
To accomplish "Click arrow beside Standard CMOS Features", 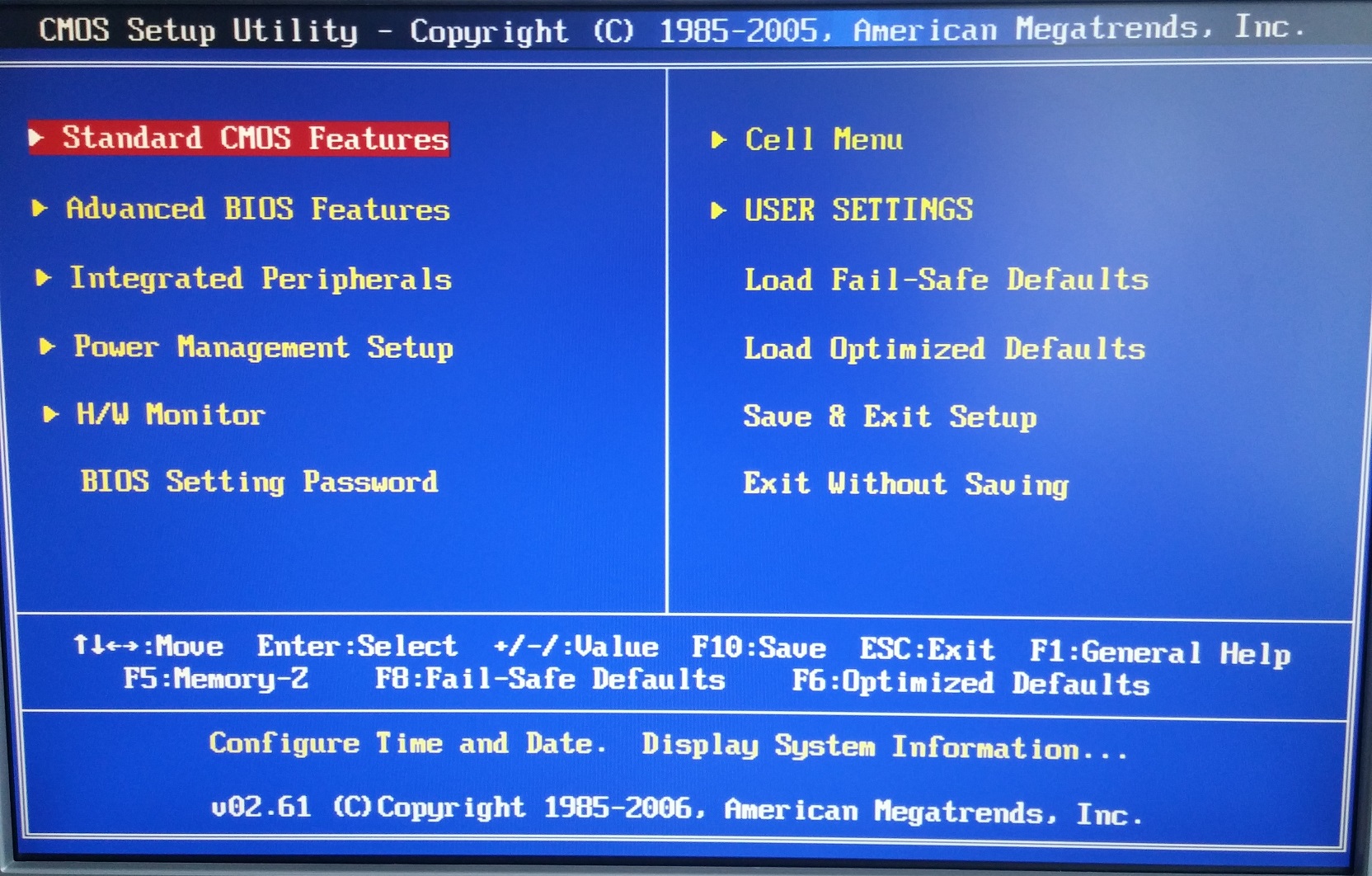I will coord(36,138).
